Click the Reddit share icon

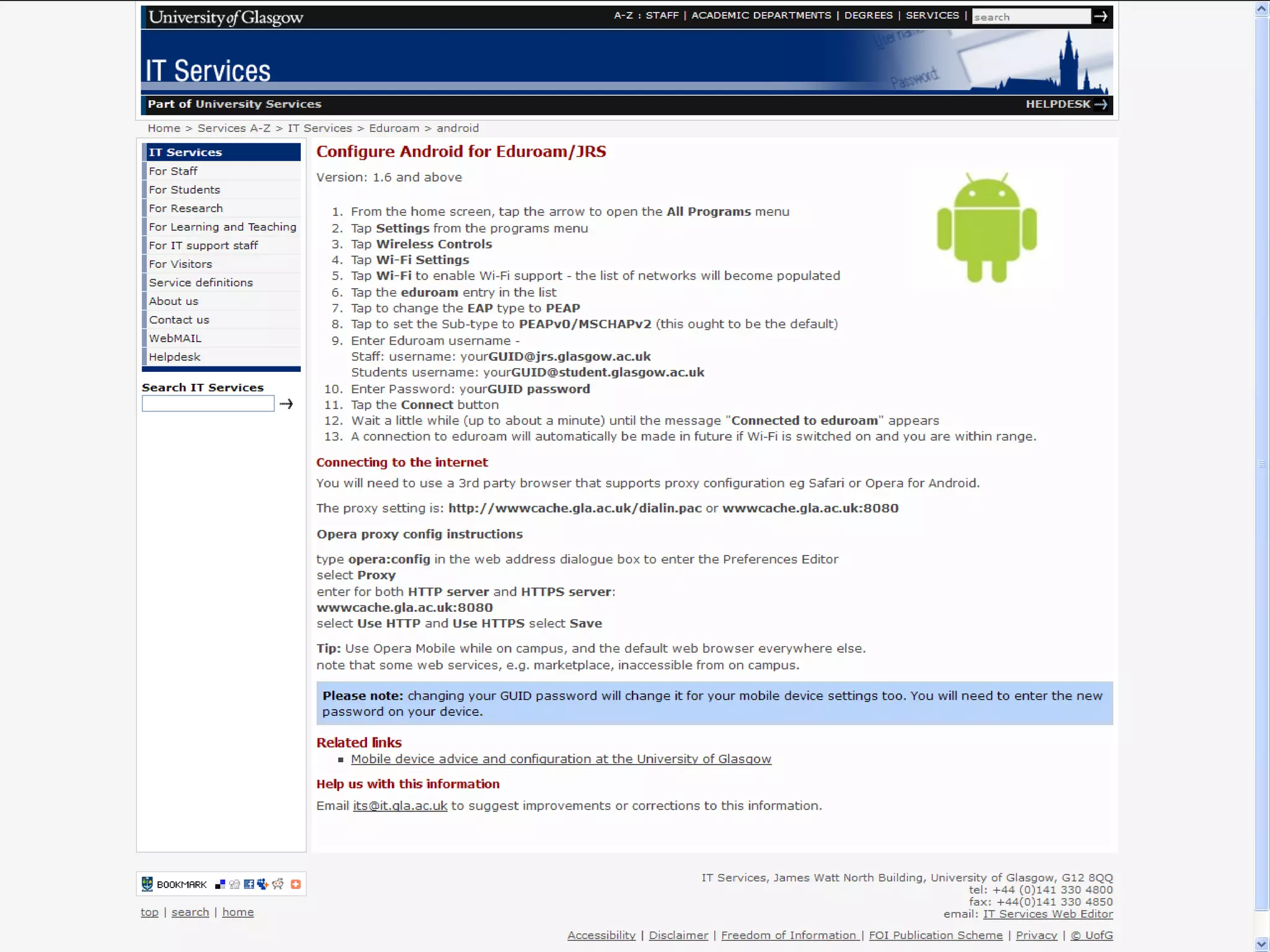278,884
